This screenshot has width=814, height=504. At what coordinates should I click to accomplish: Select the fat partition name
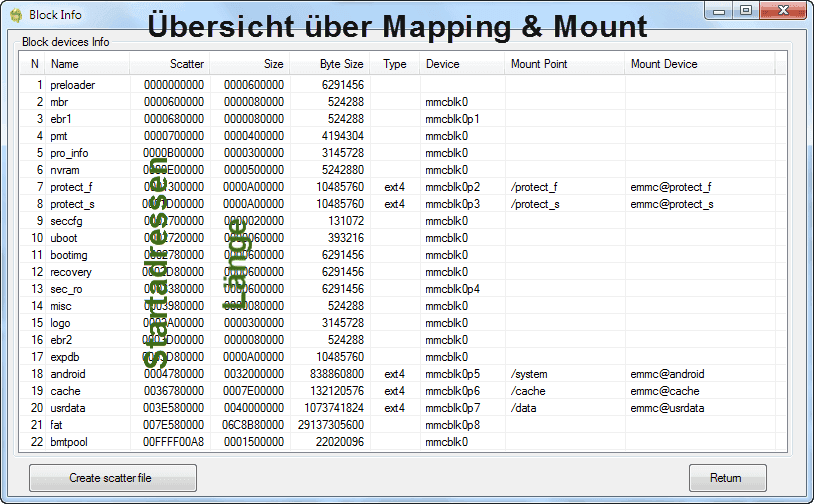56,425
